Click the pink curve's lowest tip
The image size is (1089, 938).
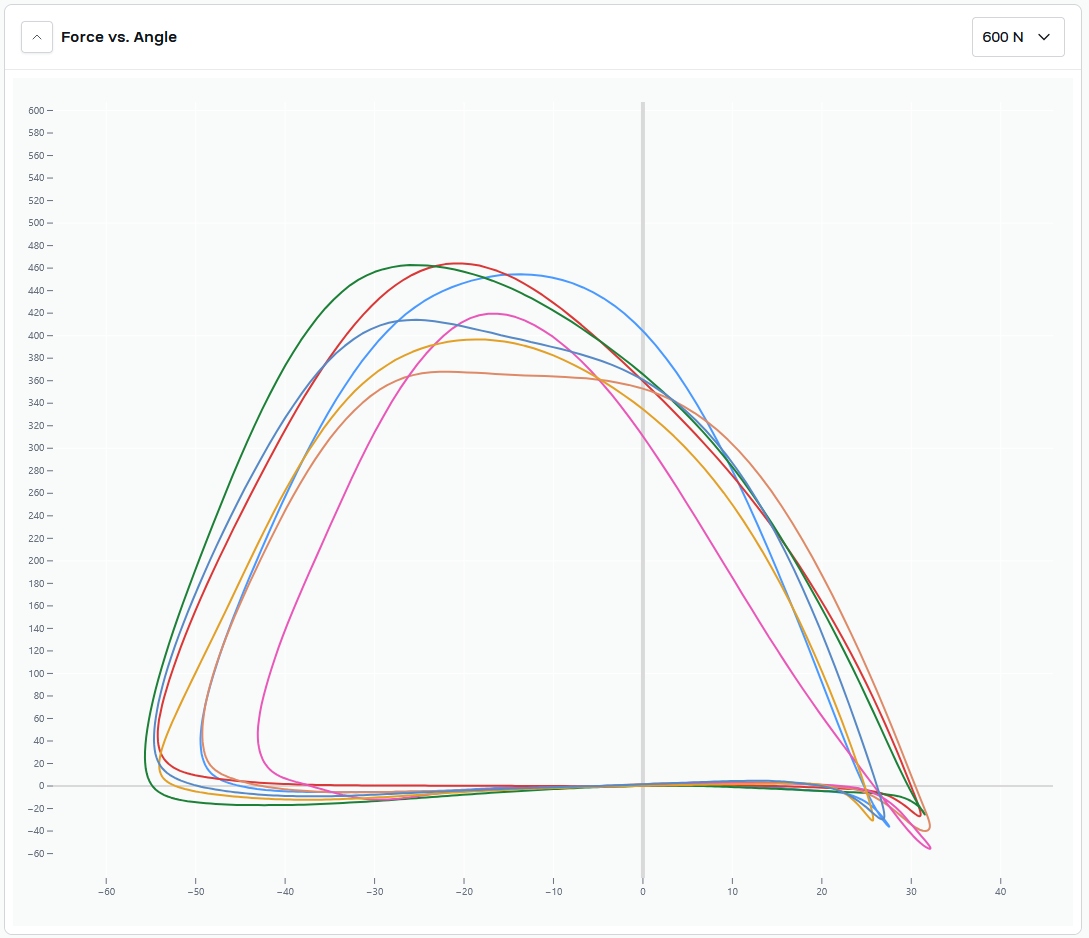[x=930, y=848]
